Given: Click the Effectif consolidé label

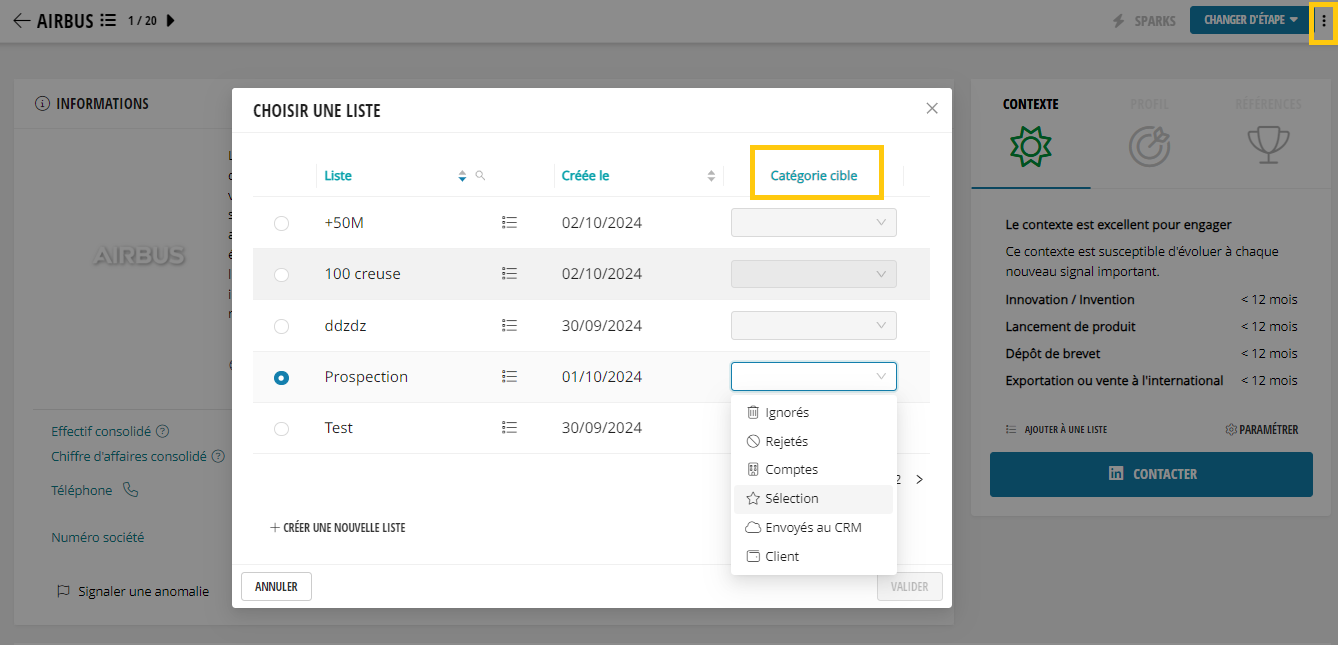Looking at the screenshot, I should (101, 431).
